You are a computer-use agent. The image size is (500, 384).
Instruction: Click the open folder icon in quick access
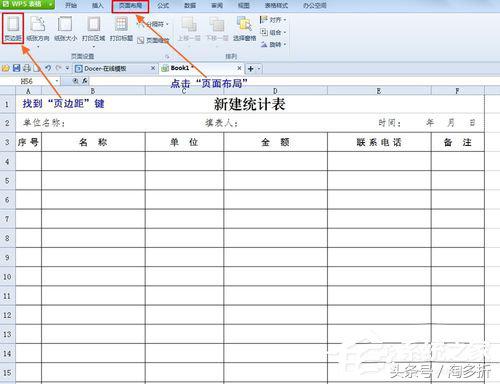point(6,68)
